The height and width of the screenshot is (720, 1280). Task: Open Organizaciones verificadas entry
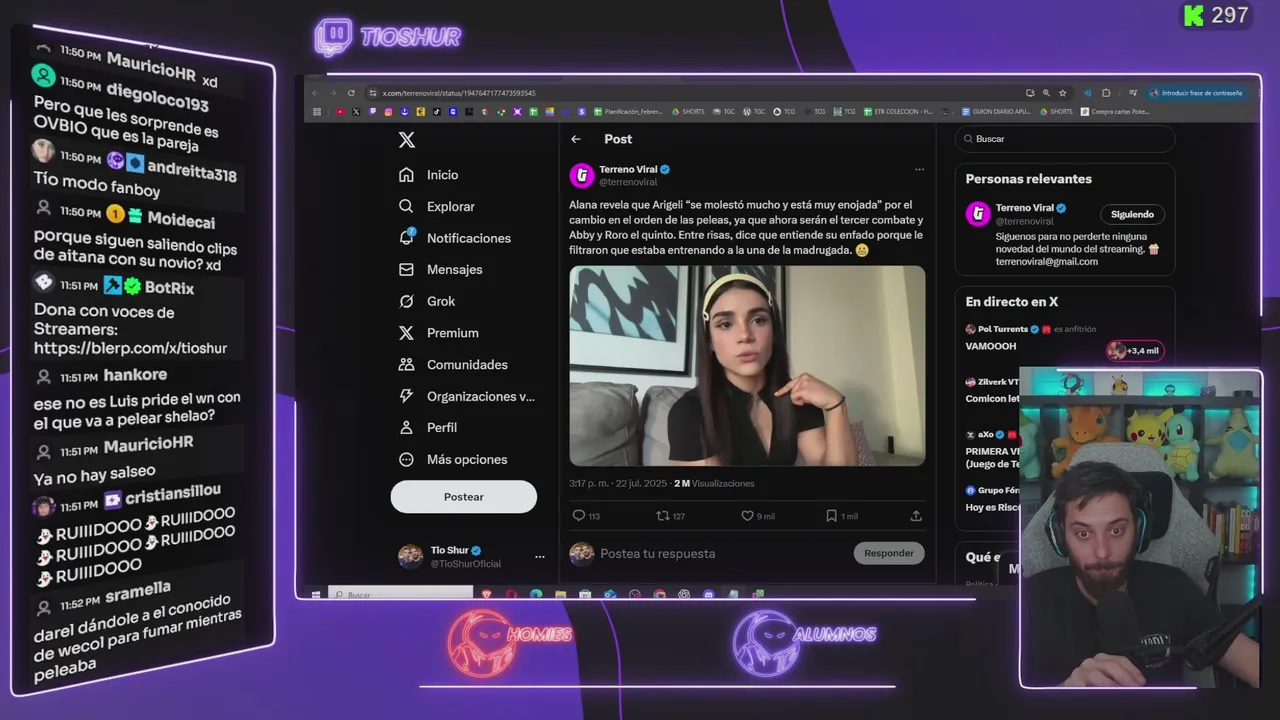(x=466, y=396)
